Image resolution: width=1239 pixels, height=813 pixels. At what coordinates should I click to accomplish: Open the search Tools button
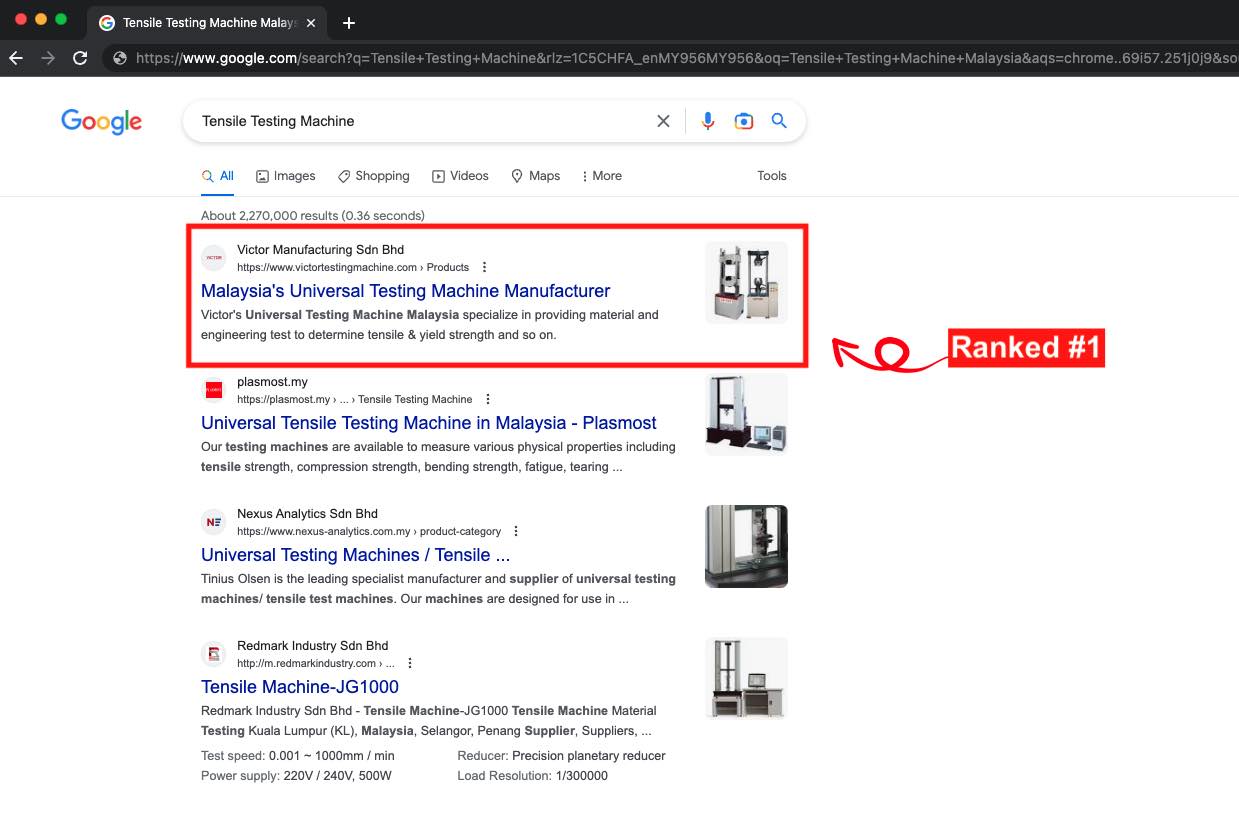tap(771, 176)
